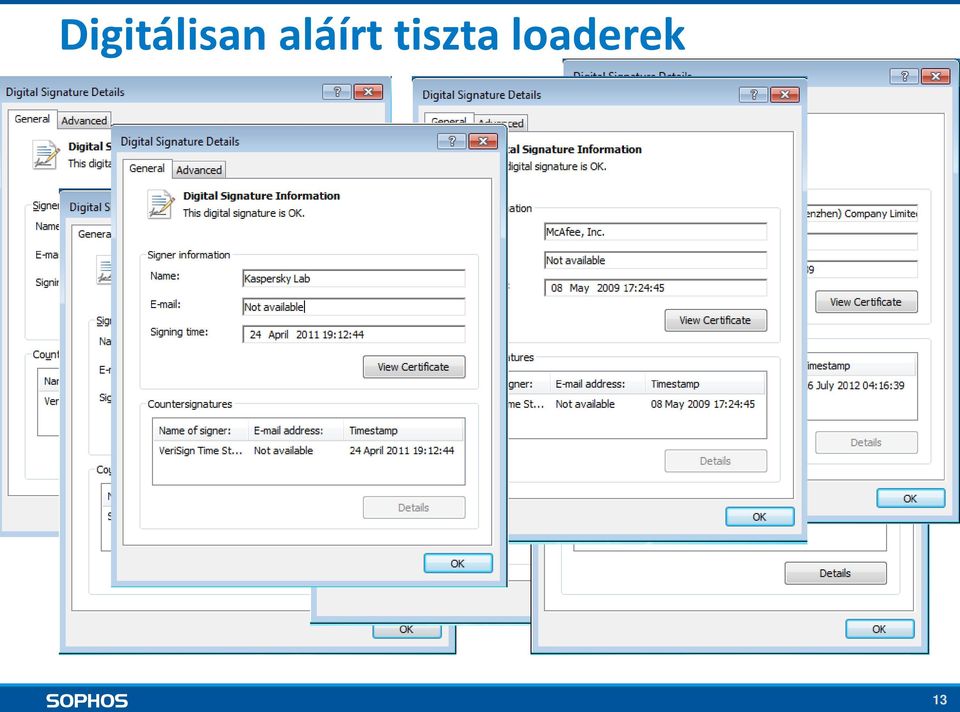960x712 pixels.
Task: Click the Company Limited name field
Action: click(862, 213)
